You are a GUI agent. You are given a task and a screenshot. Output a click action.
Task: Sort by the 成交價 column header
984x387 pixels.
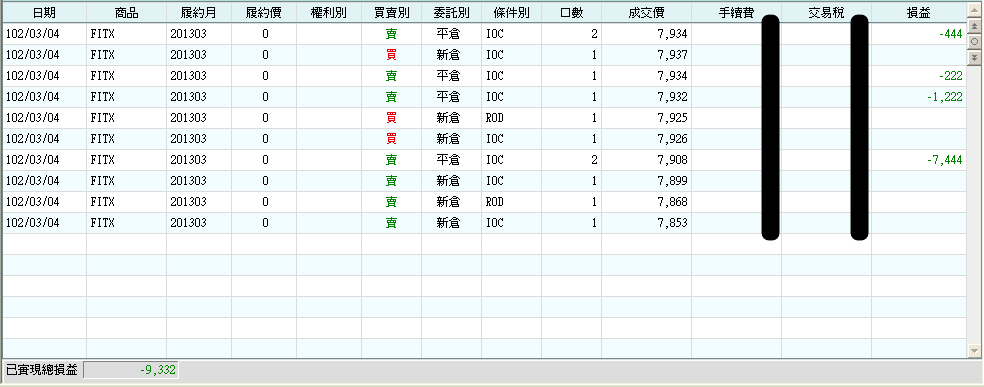click(646, 13)
